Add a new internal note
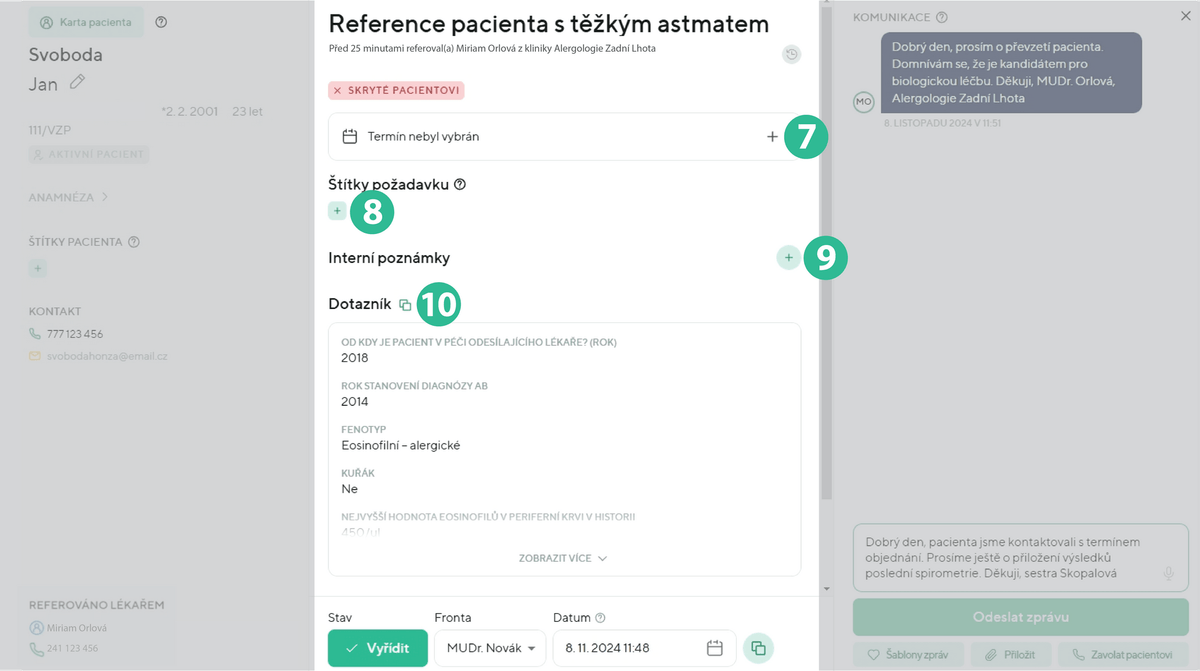 [788, 258]
